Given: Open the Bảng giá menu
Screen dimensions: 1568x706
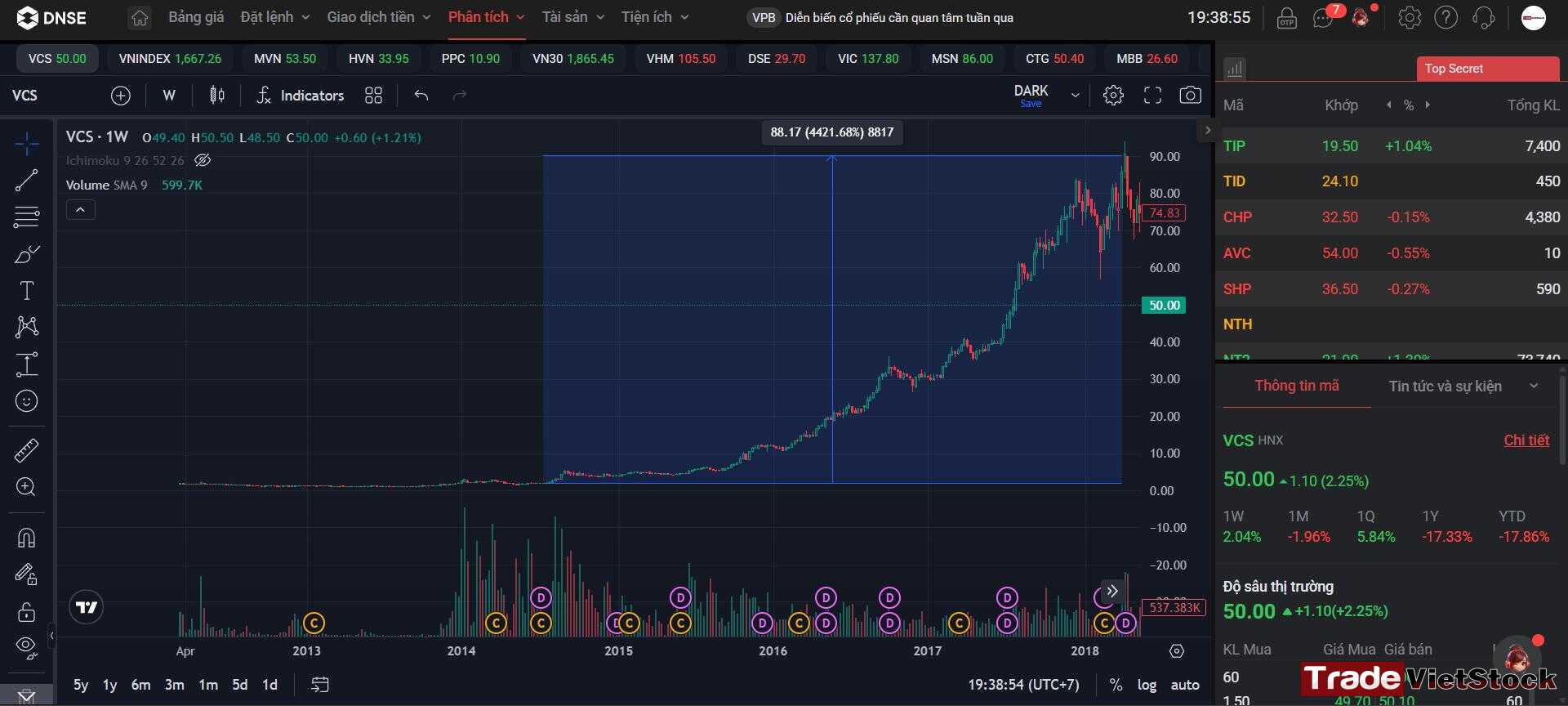Looking at the screenshot, I should coord(196,17).
